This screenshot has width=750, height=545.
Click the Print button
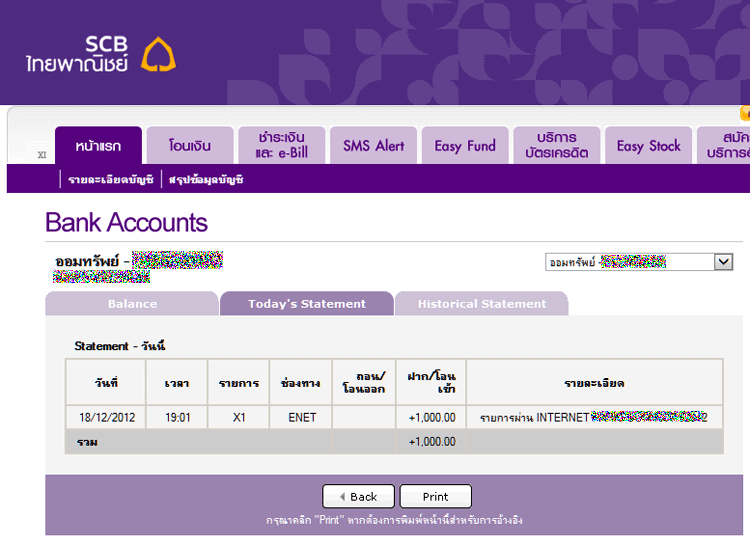point(435,497)
